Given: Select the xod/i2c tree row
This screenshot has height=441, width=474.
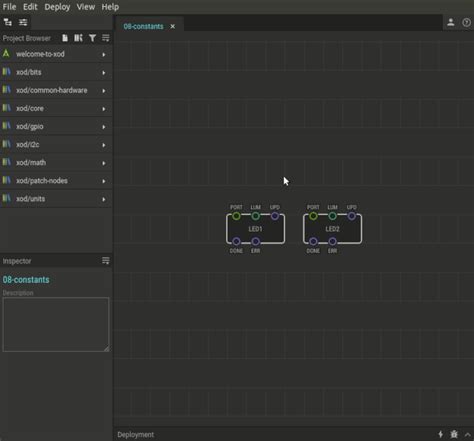Looking at the screenshot, I should tap(56, 145).
